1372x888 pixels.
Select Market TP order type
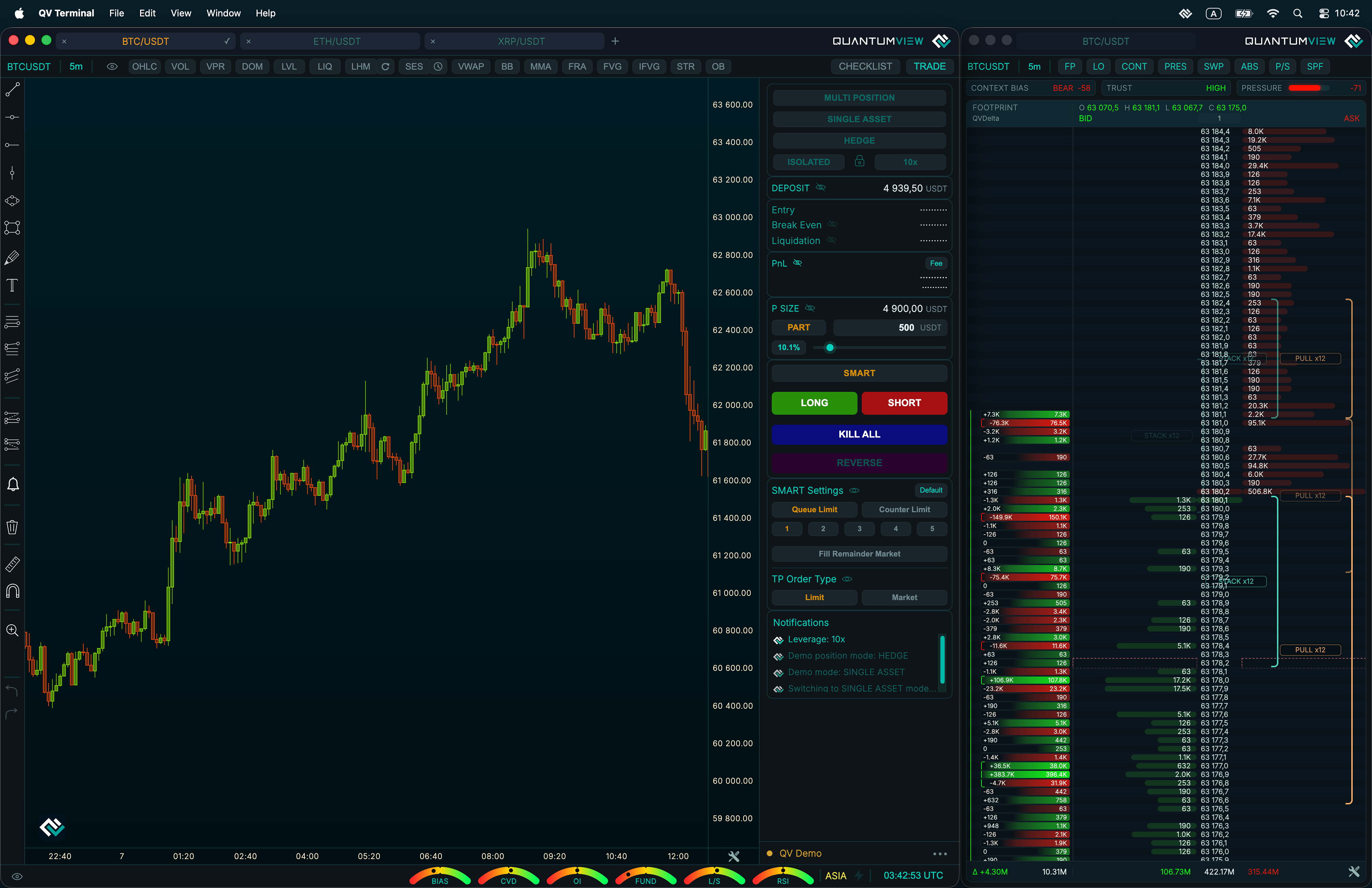tap(904, 598)
